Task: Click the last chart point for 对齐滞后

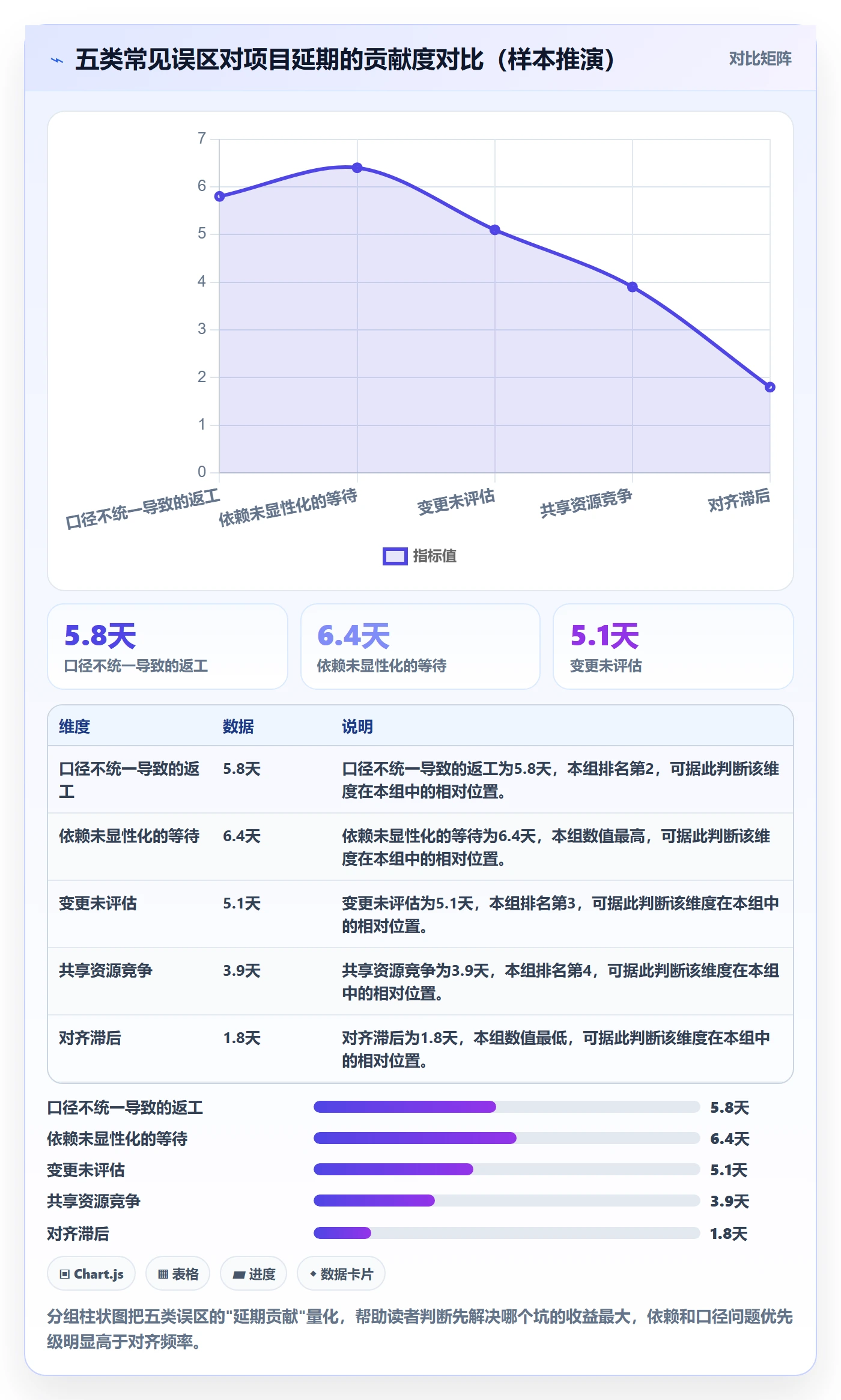Action: pyautogui.click(x=770, y=388)
